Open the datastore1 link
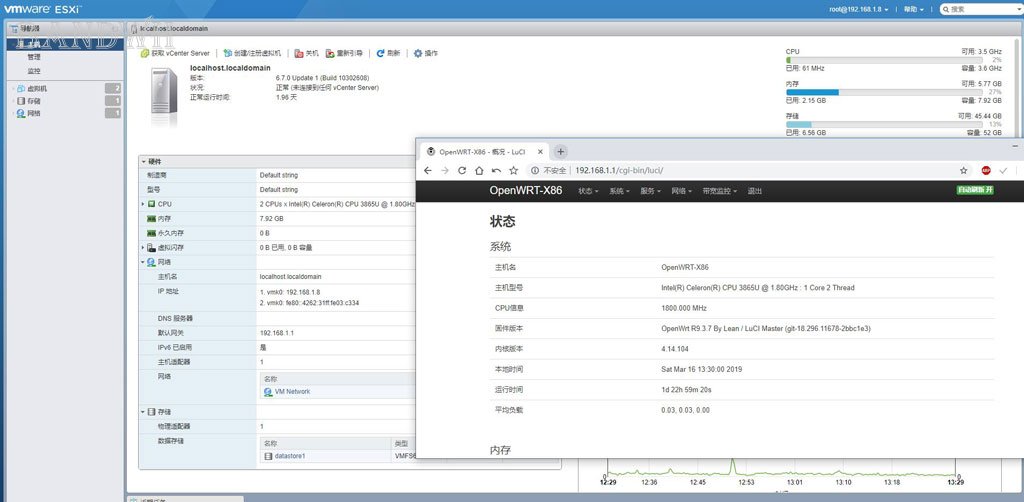 [x=290, y=456]
